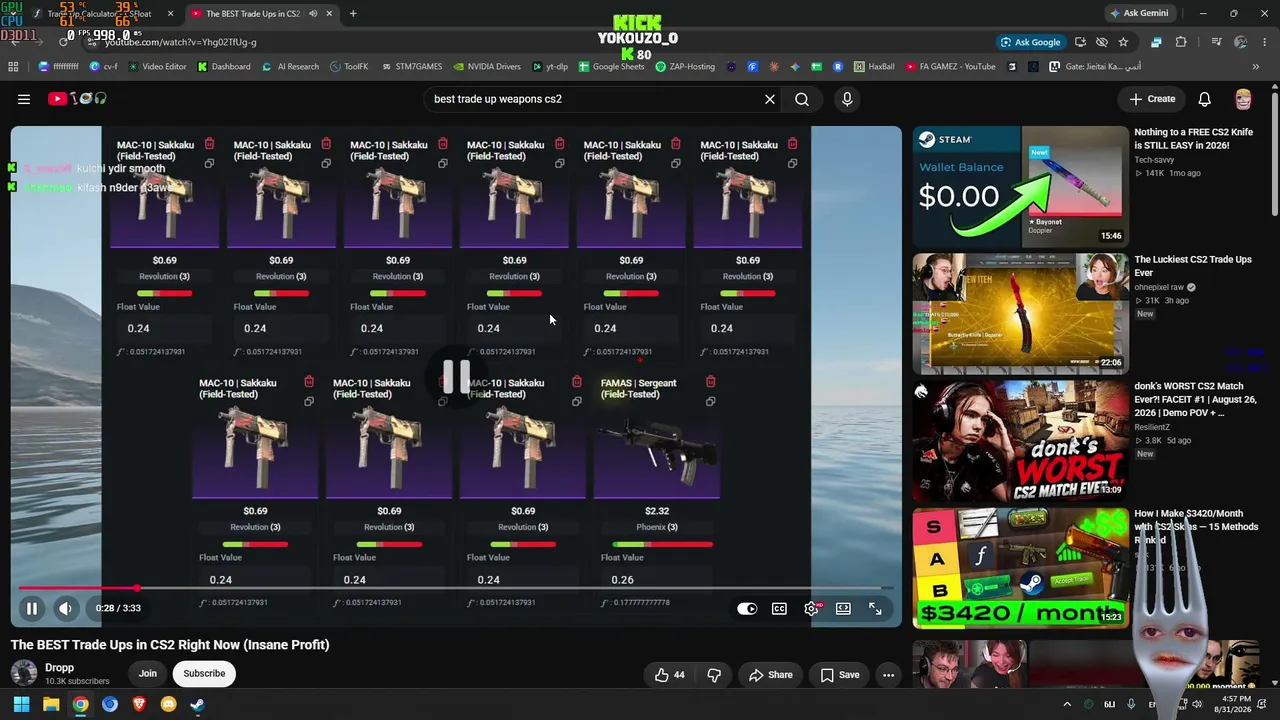Open the STM7GAMES bookmark
The image size is (1280, 720).
click(x=410, y=67)
